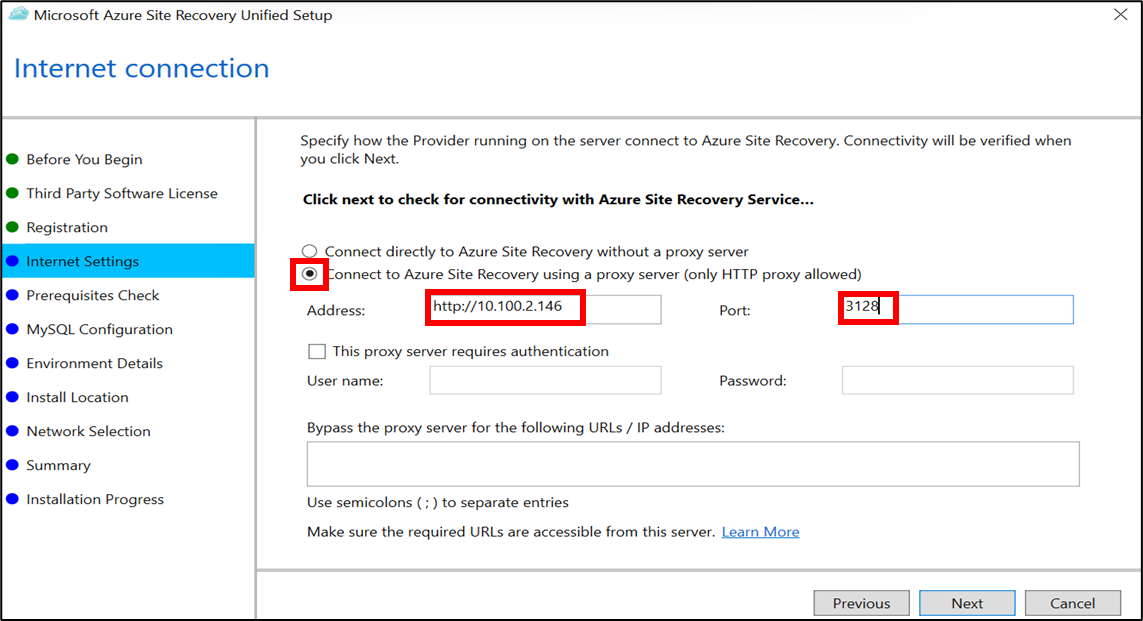Open the Registration step
The image size is (1143, 621).
(x=67, y=227)
